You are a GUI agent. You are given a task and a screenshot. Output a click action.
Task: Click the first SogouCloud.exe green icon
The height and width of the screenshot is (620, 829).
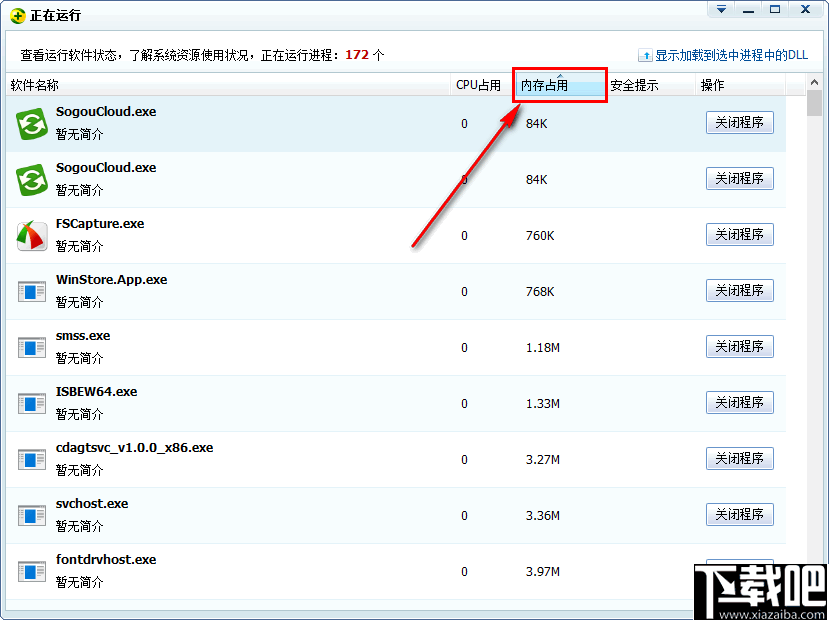(32, 124)
